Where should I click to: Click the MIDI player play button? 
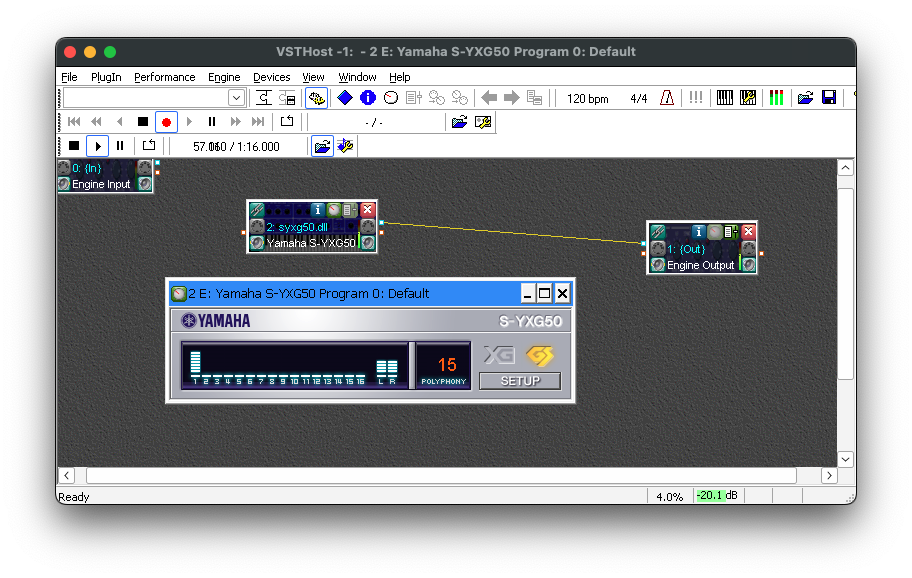98,146
